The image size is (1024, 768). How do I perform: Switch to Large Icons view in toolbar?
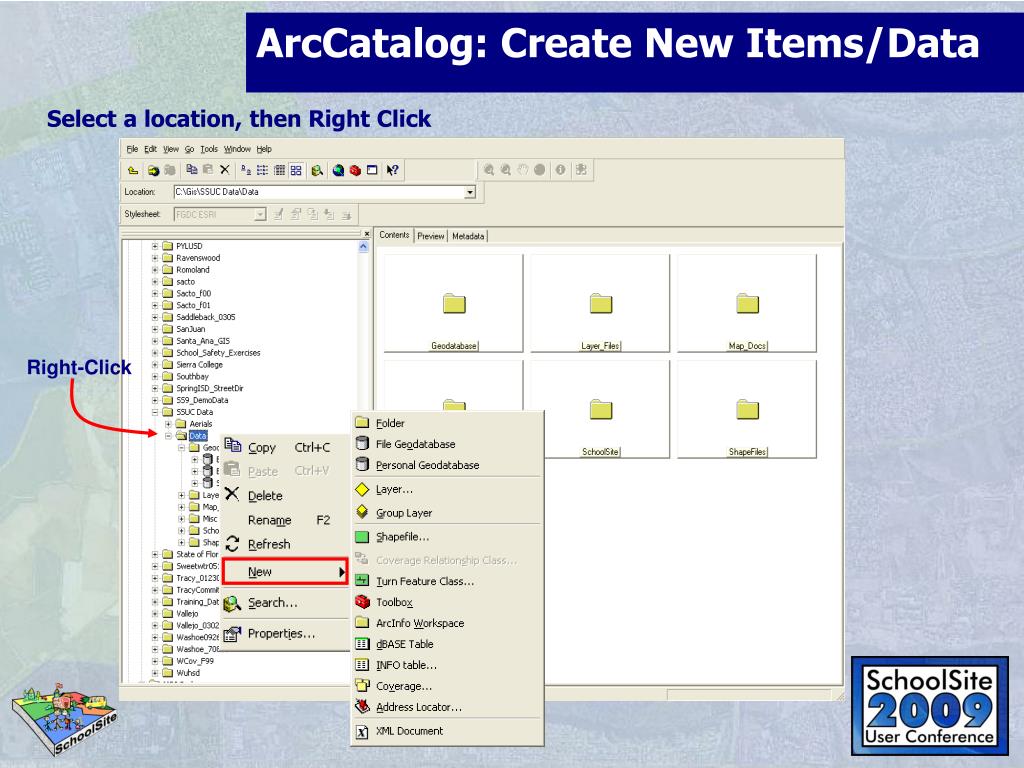pyautogui.click(x=246, y=170)
